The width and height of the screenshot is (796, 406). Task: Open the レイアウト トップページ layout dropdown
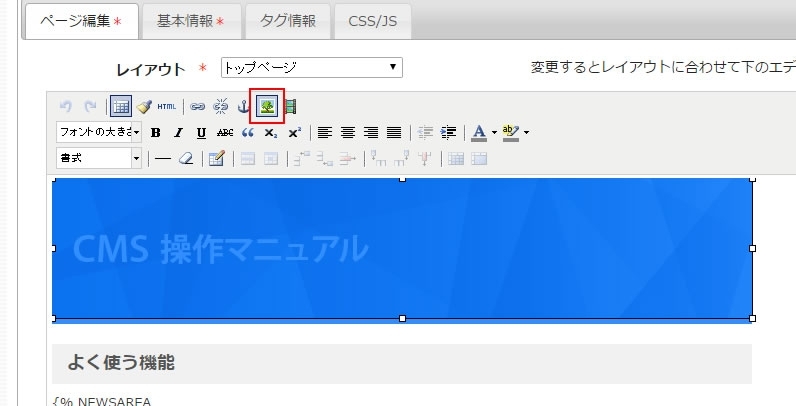(x=312, y=67)
